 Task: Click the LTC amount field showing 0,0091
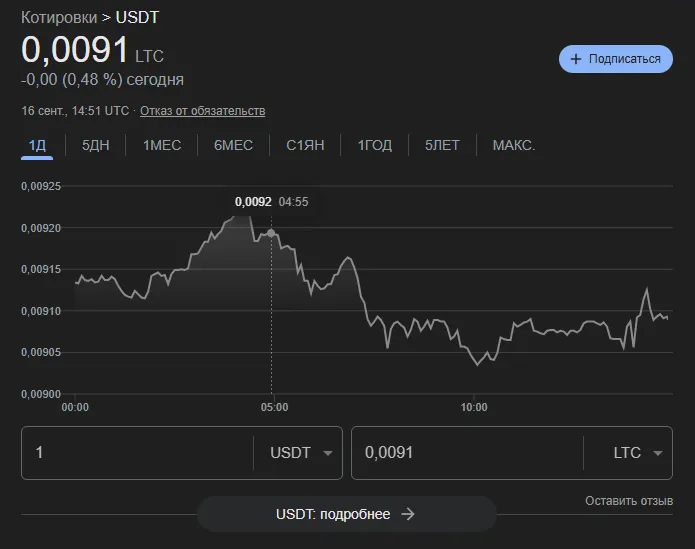[x=468, y=453]
